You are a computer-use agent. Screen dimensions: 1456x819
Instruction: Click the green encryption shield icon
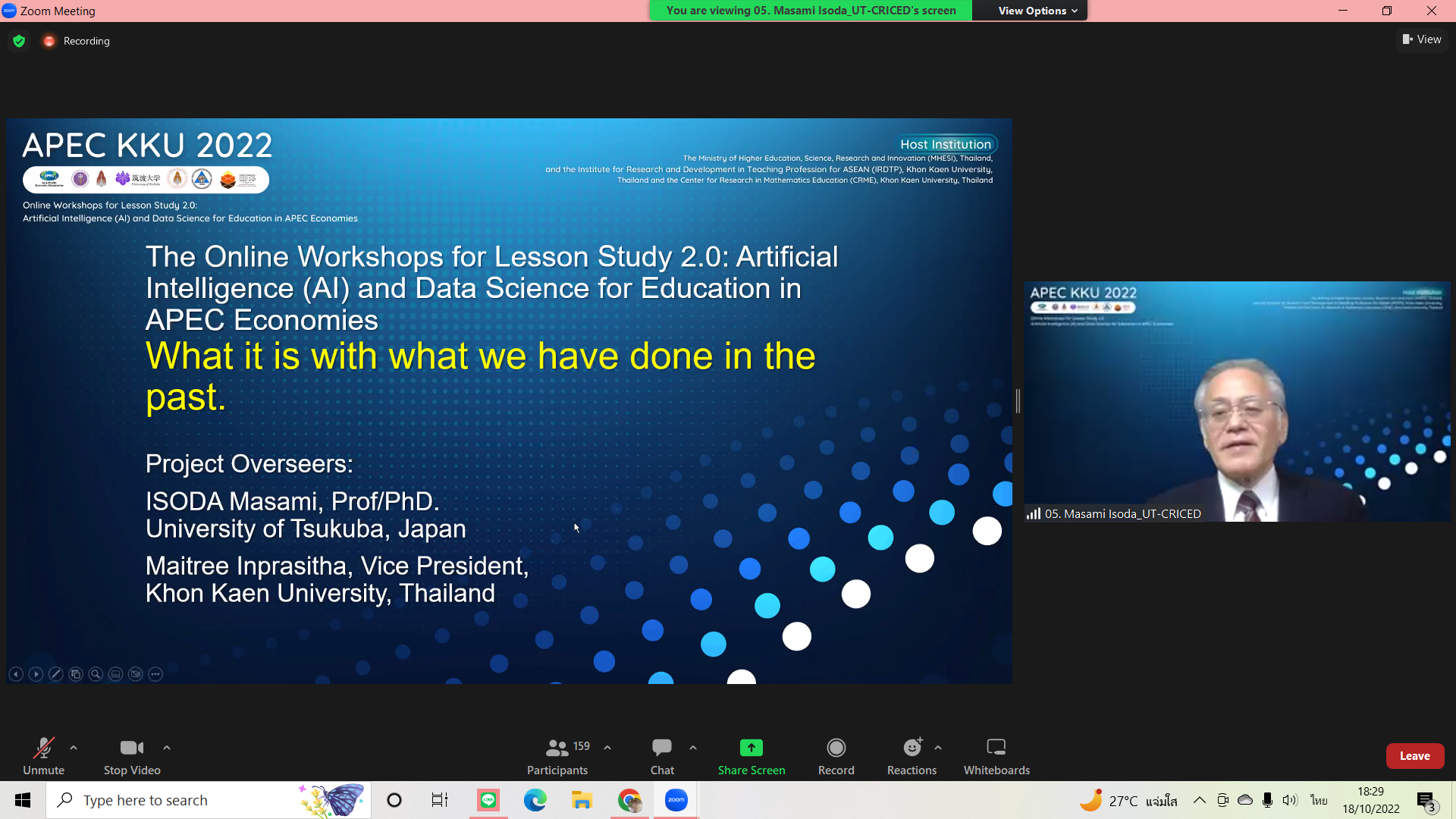point(19,41)
